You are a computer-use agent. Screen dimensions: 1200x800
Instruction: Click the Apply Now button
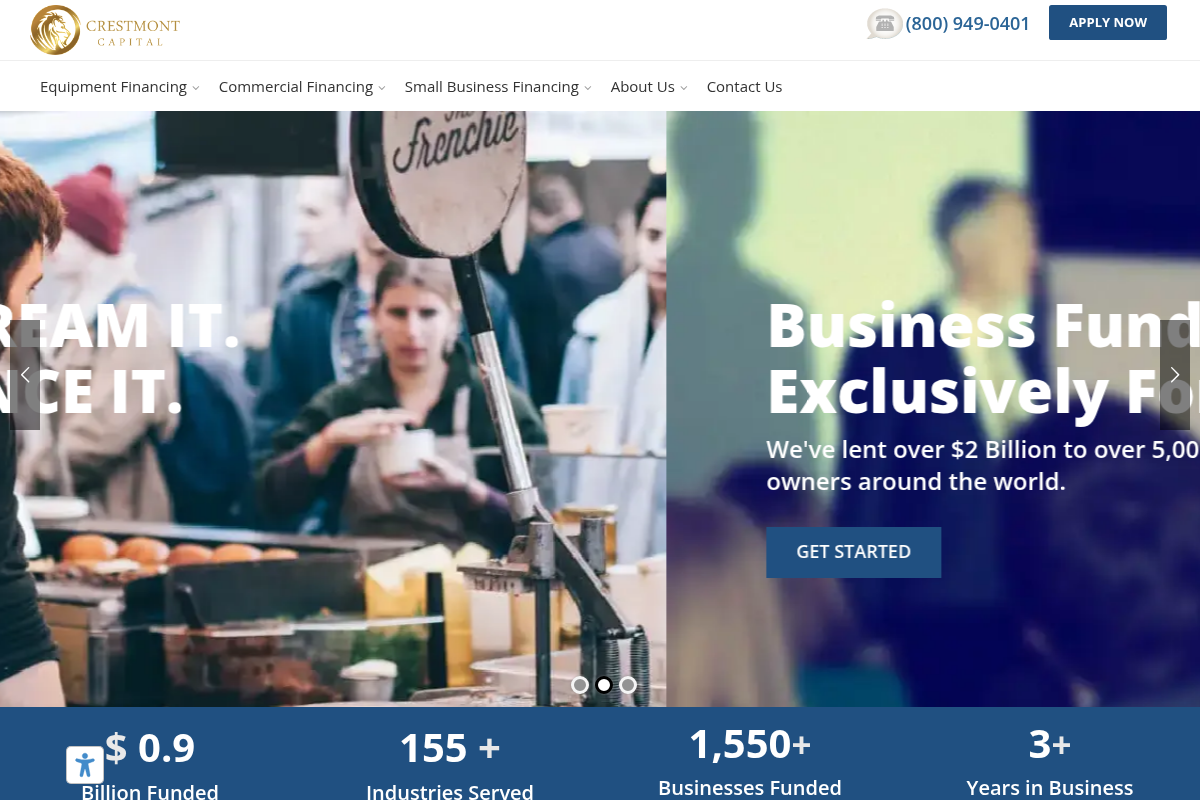click(1108, 23)
